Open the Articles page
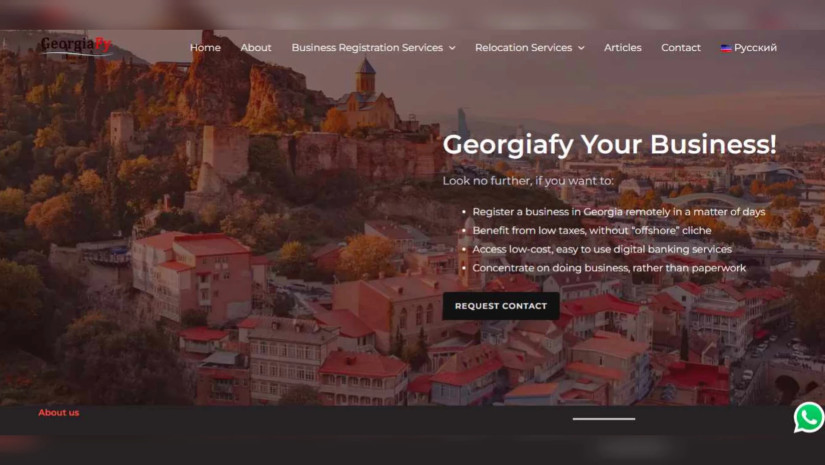Screen dimensions: 825x465 (x=622, y=47)
